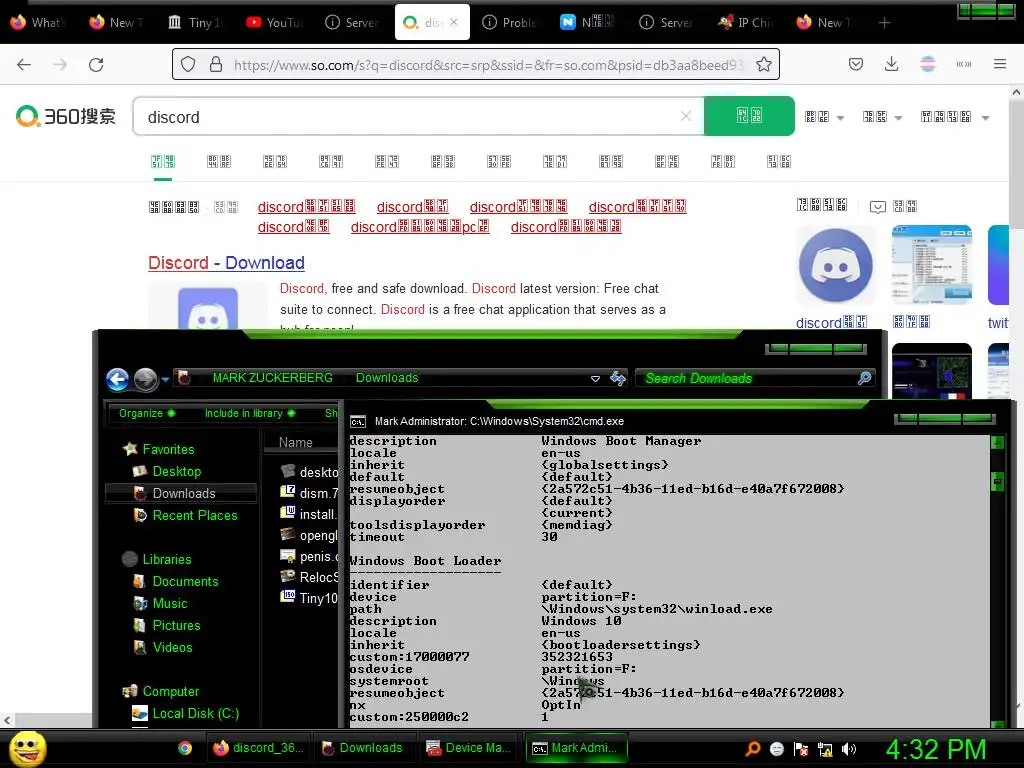Switch to the Problem browser tab
Screen dimensions: 1024x768
(509, 22)
